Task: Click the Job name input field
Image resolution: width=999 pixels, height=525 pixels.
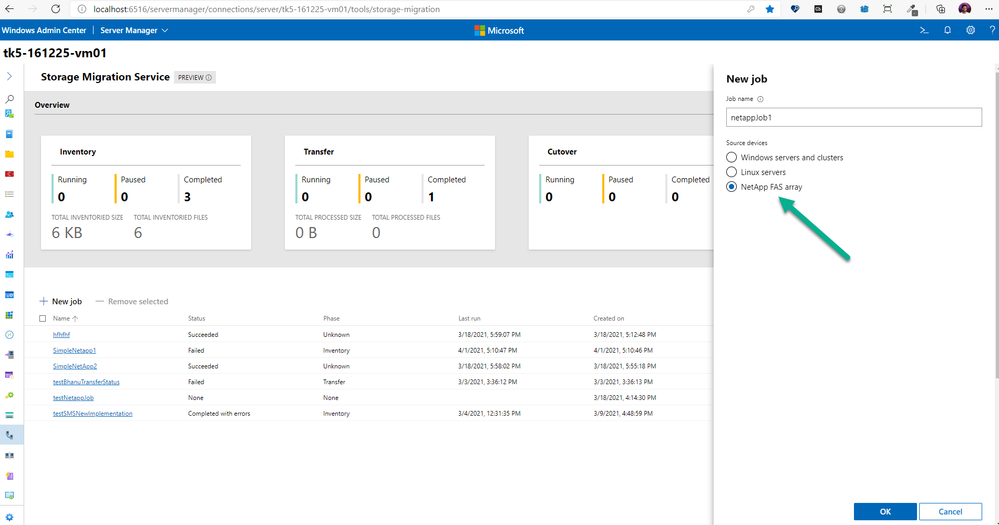Action: click(x=854, y=117)
